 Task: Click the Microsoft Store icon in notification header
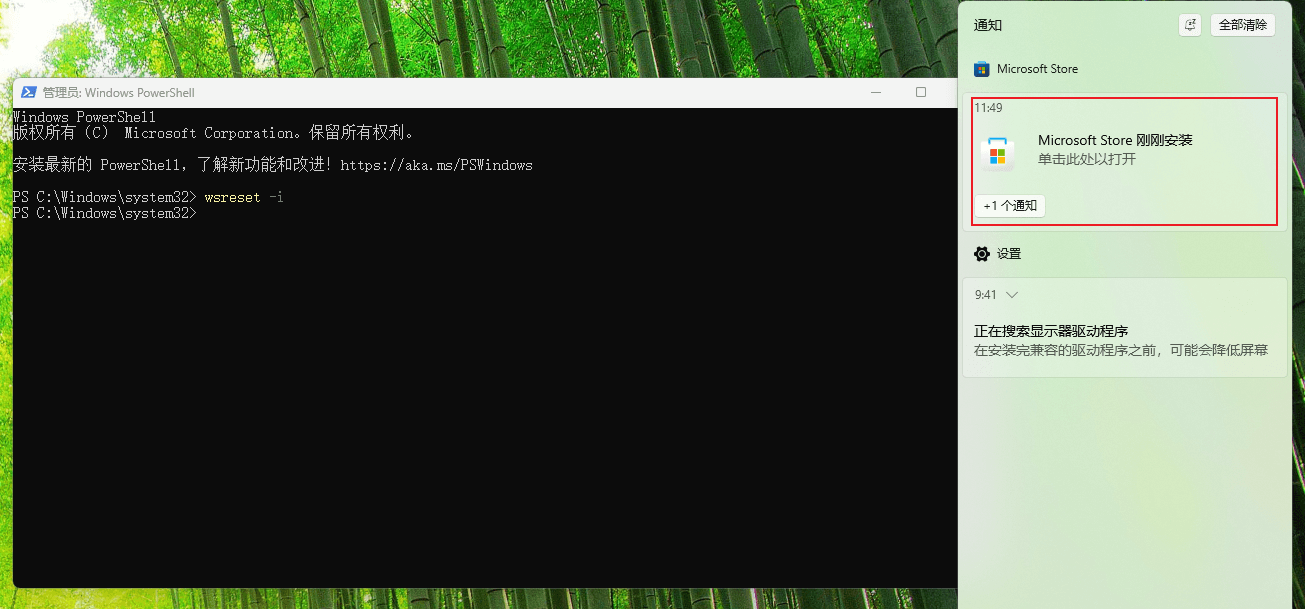[x=981, y=68]
